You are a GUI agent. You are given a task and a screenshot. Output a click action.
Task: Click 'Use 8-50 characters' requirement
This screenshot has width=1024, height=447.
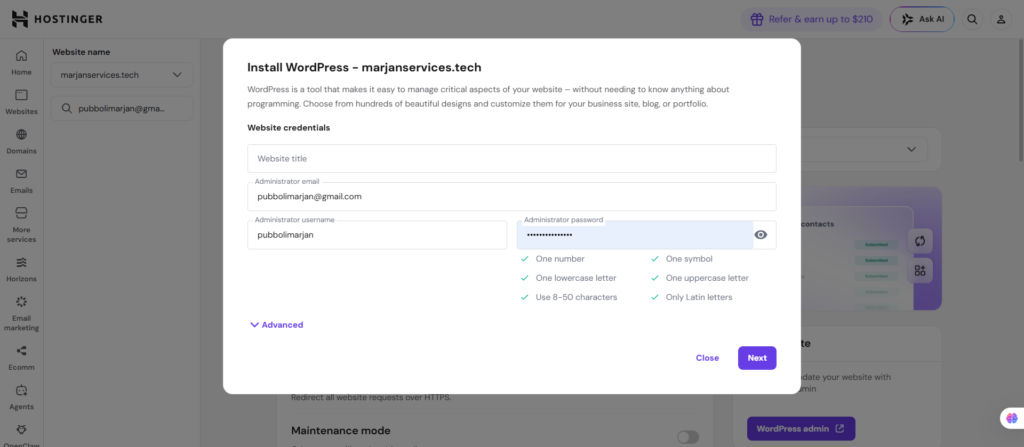pos(576,297)
